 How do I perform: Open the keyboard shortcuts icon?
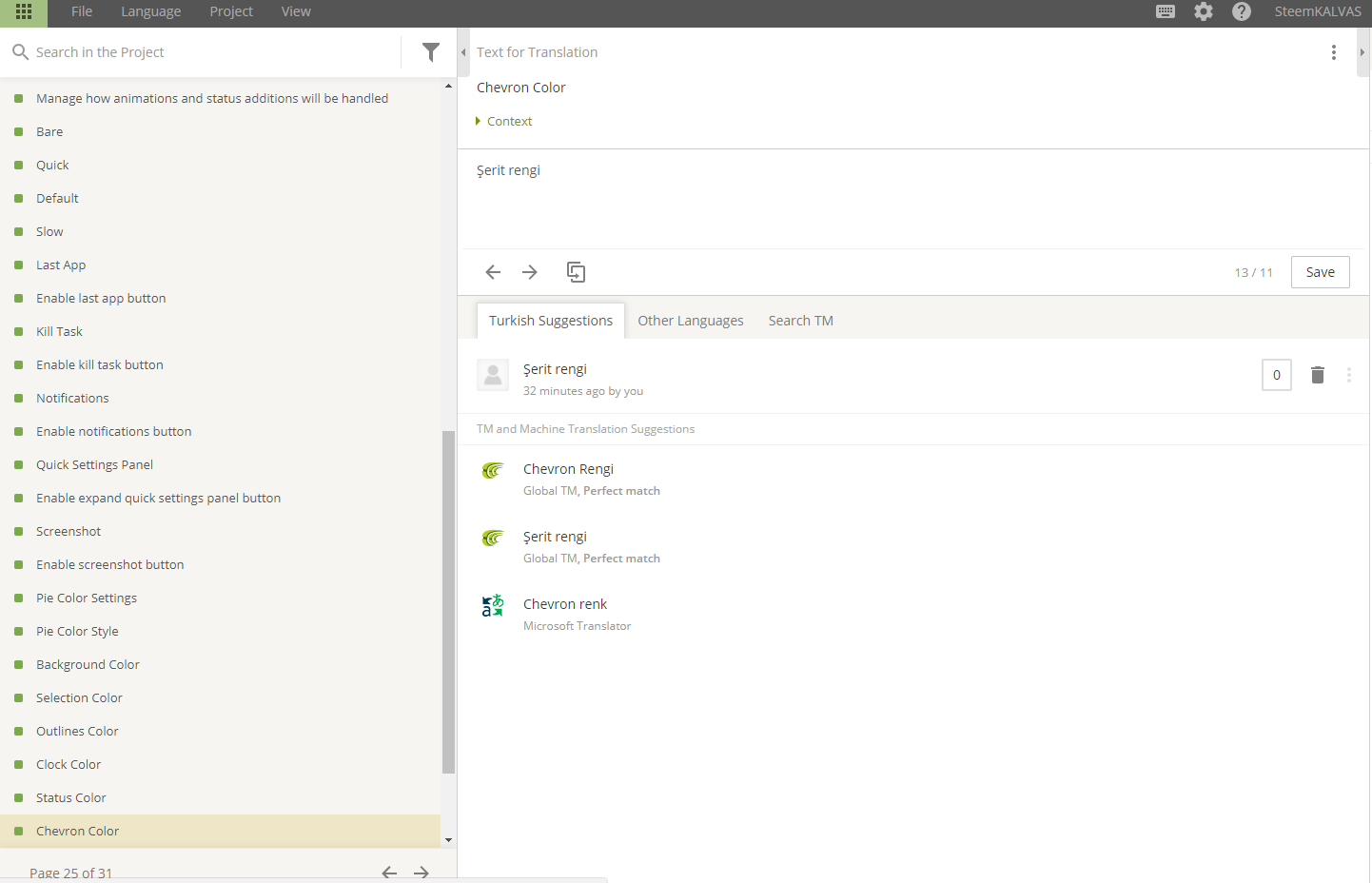click(x=1166, y=11)
